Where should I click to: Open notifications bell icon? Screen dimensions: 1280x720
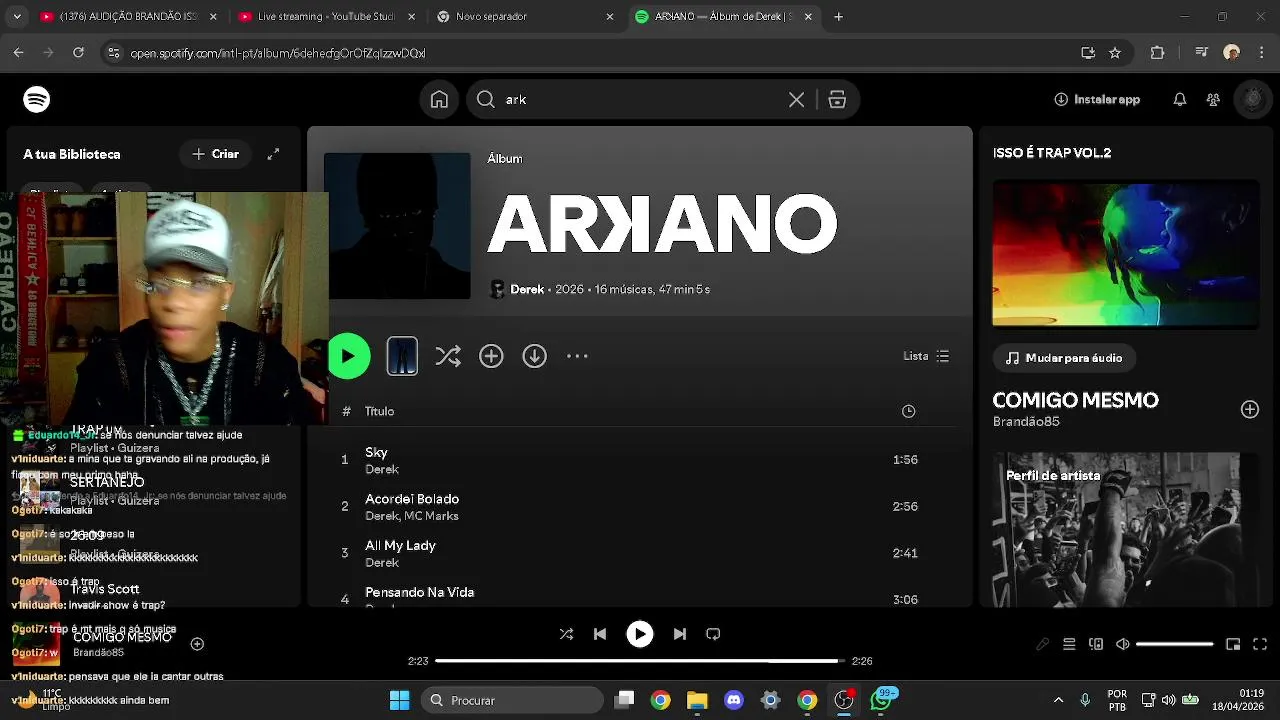(x=1180, y=99)
